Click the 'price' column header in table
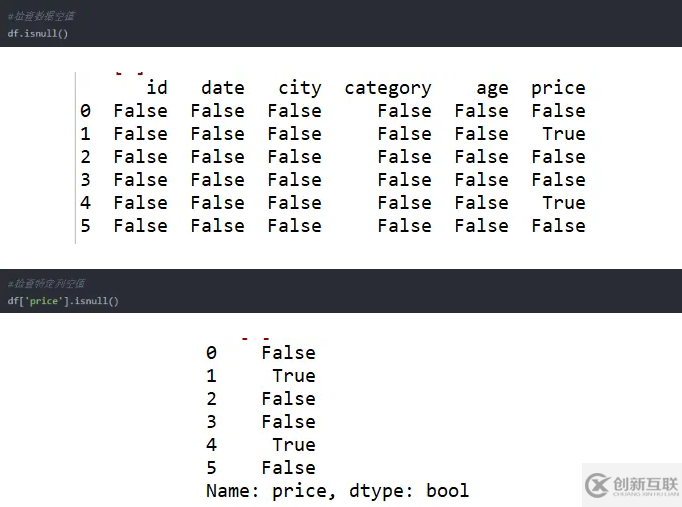 [x=558, y=88]
